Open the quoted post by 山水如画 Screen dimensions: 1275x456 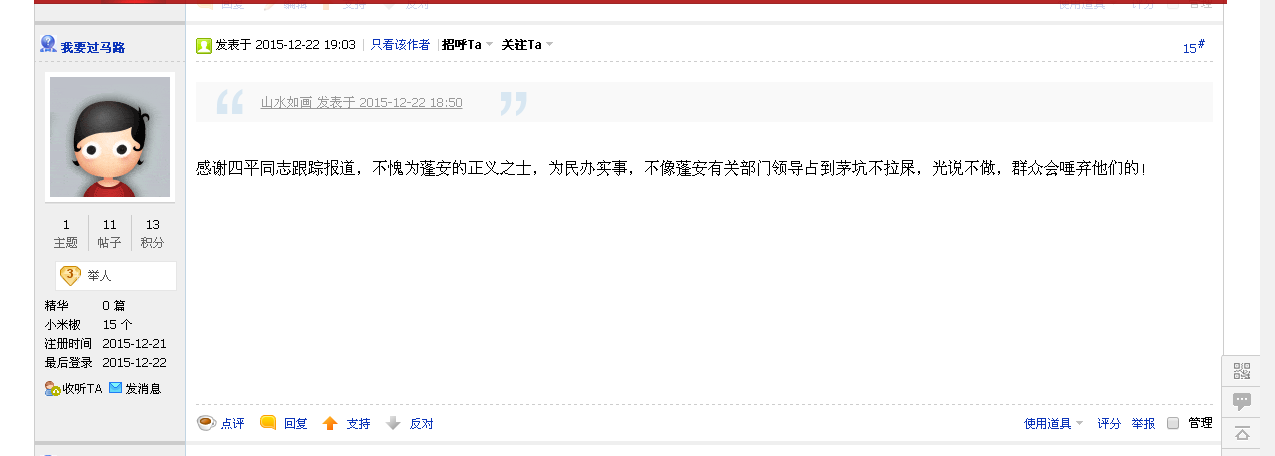tap(361, 102)
